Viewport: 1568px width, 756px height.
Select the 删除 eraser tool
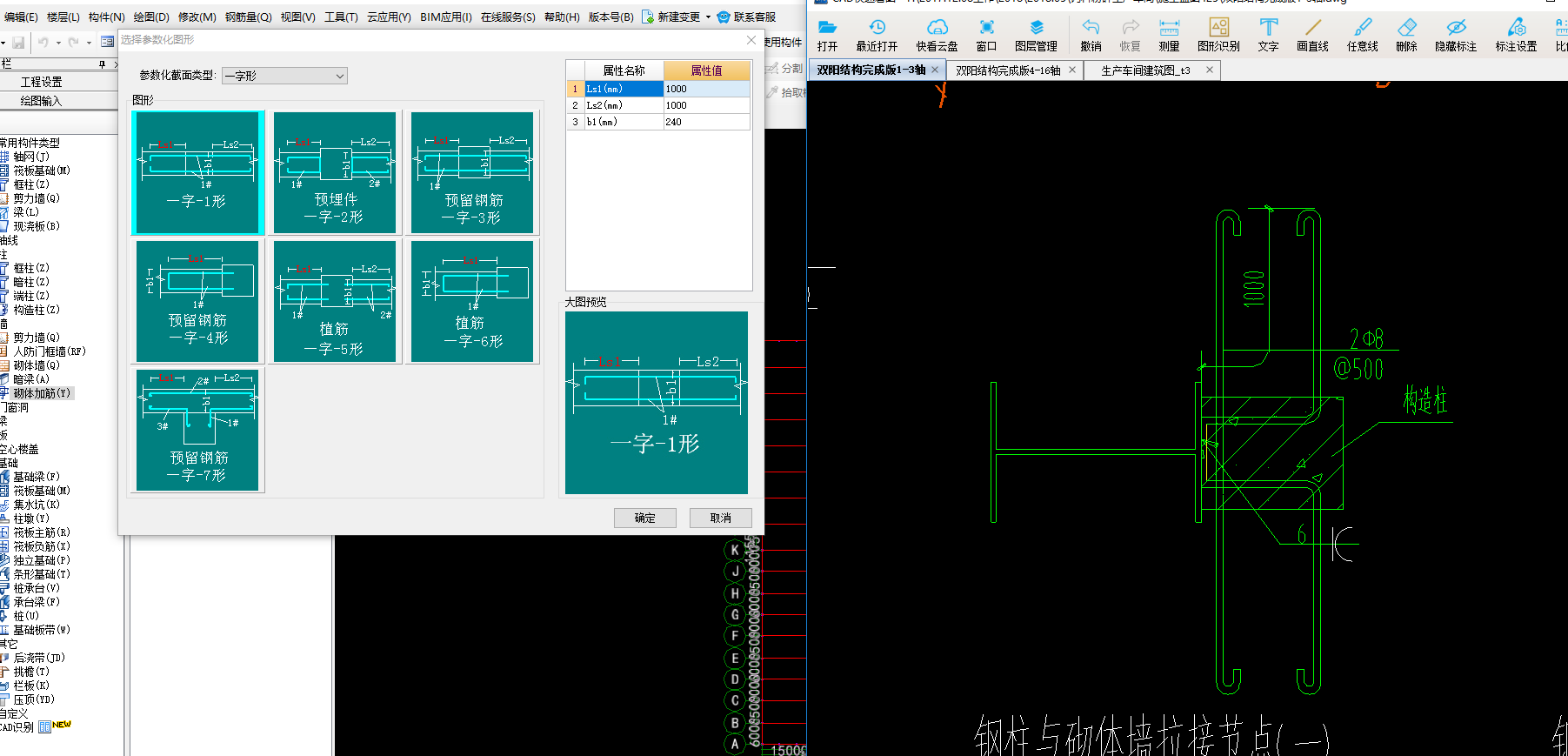pyautogui.click(x=1406, y=35)
